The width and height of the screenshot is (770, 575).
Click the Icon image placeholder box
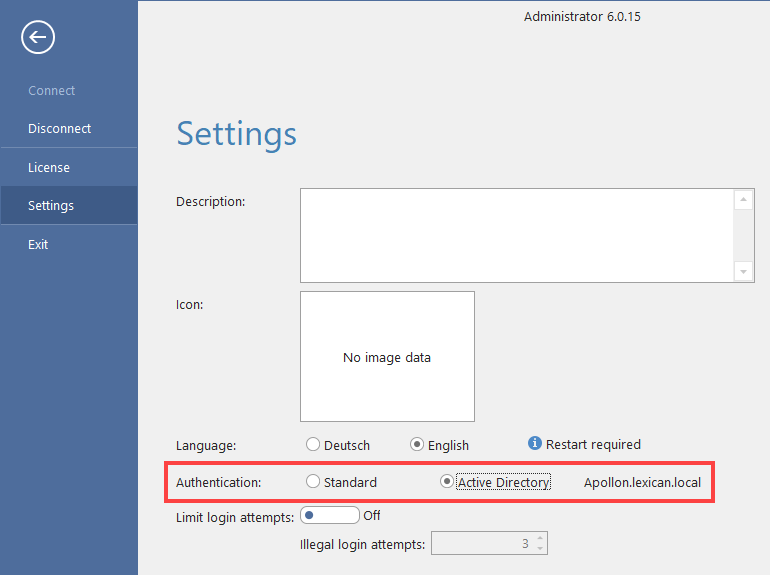[387, 356]
